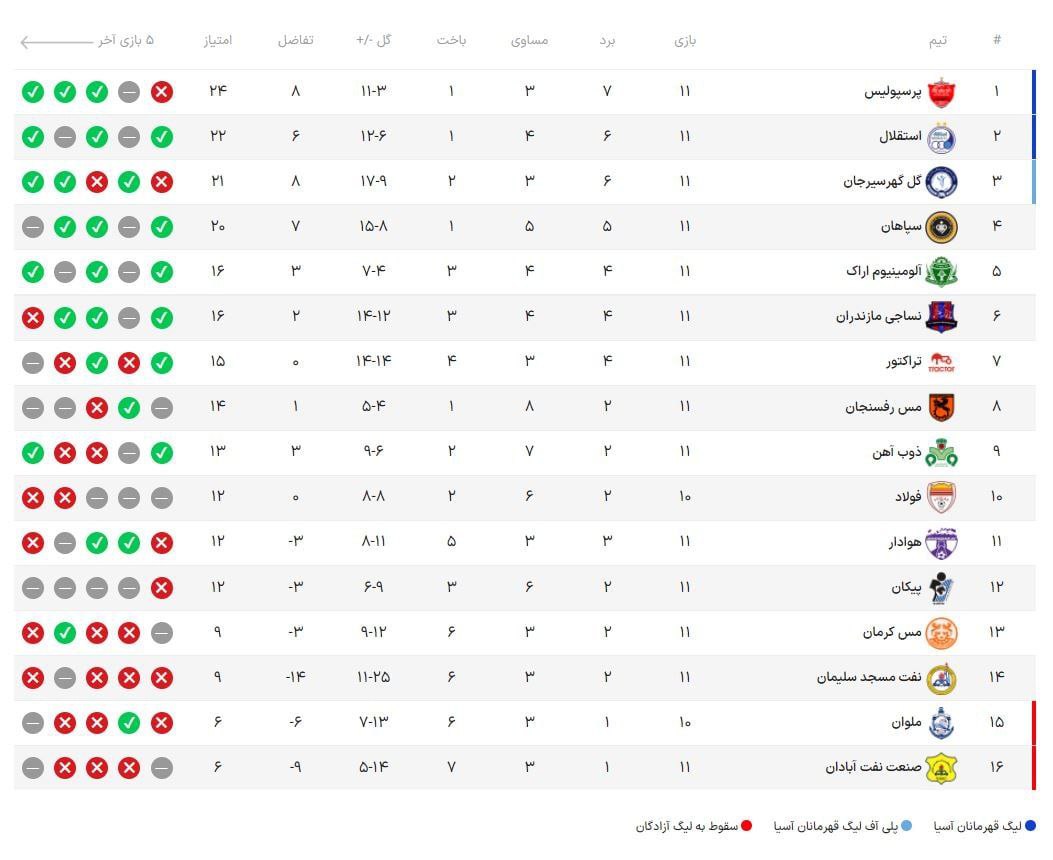
Task: Click the Persepolis team logo
Action: click(x=942, y=92)
